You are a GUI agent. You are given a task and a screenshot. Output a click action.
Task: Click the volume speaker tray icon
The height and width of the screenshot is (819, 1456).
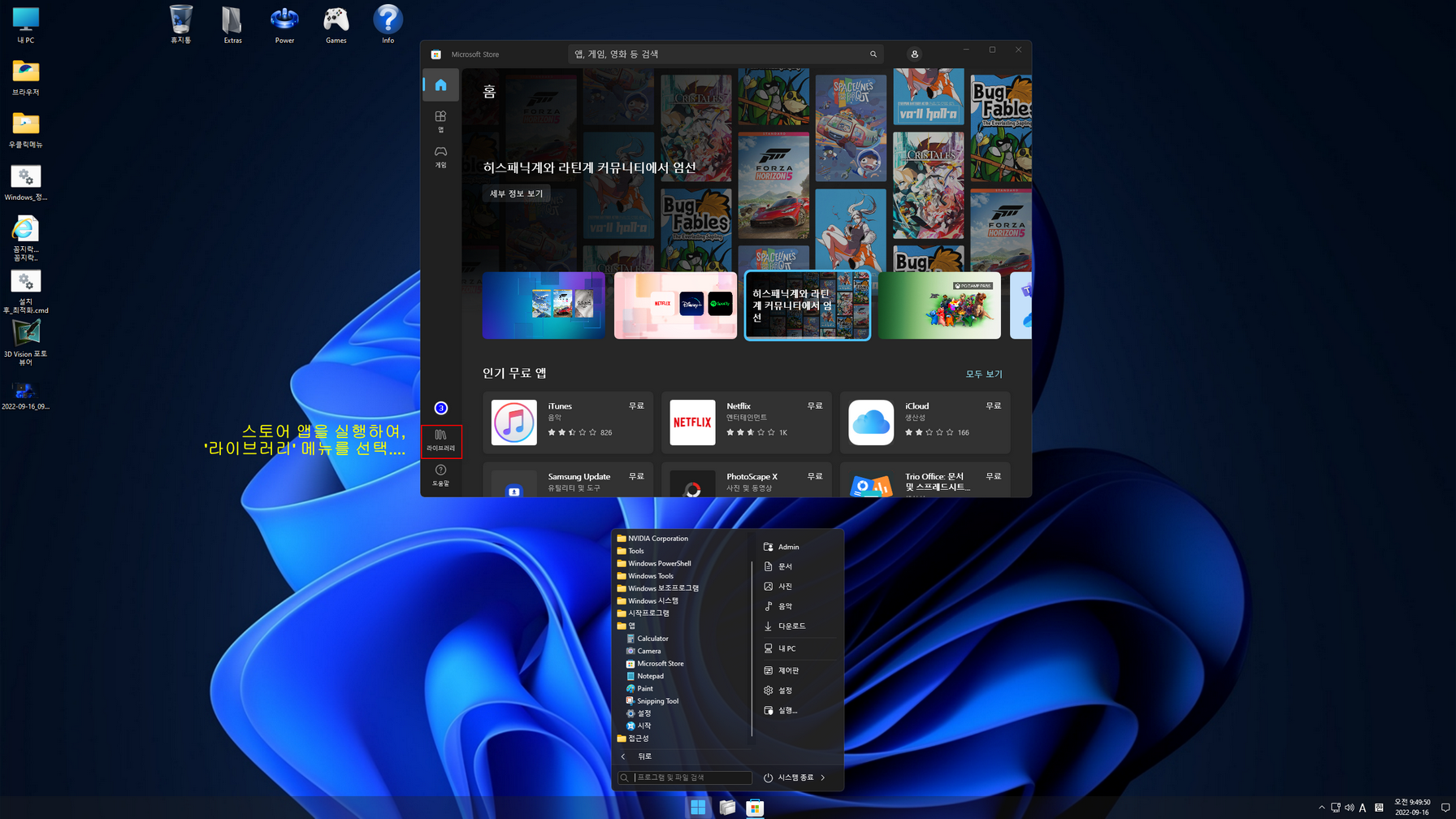[x=1350, y=808]
